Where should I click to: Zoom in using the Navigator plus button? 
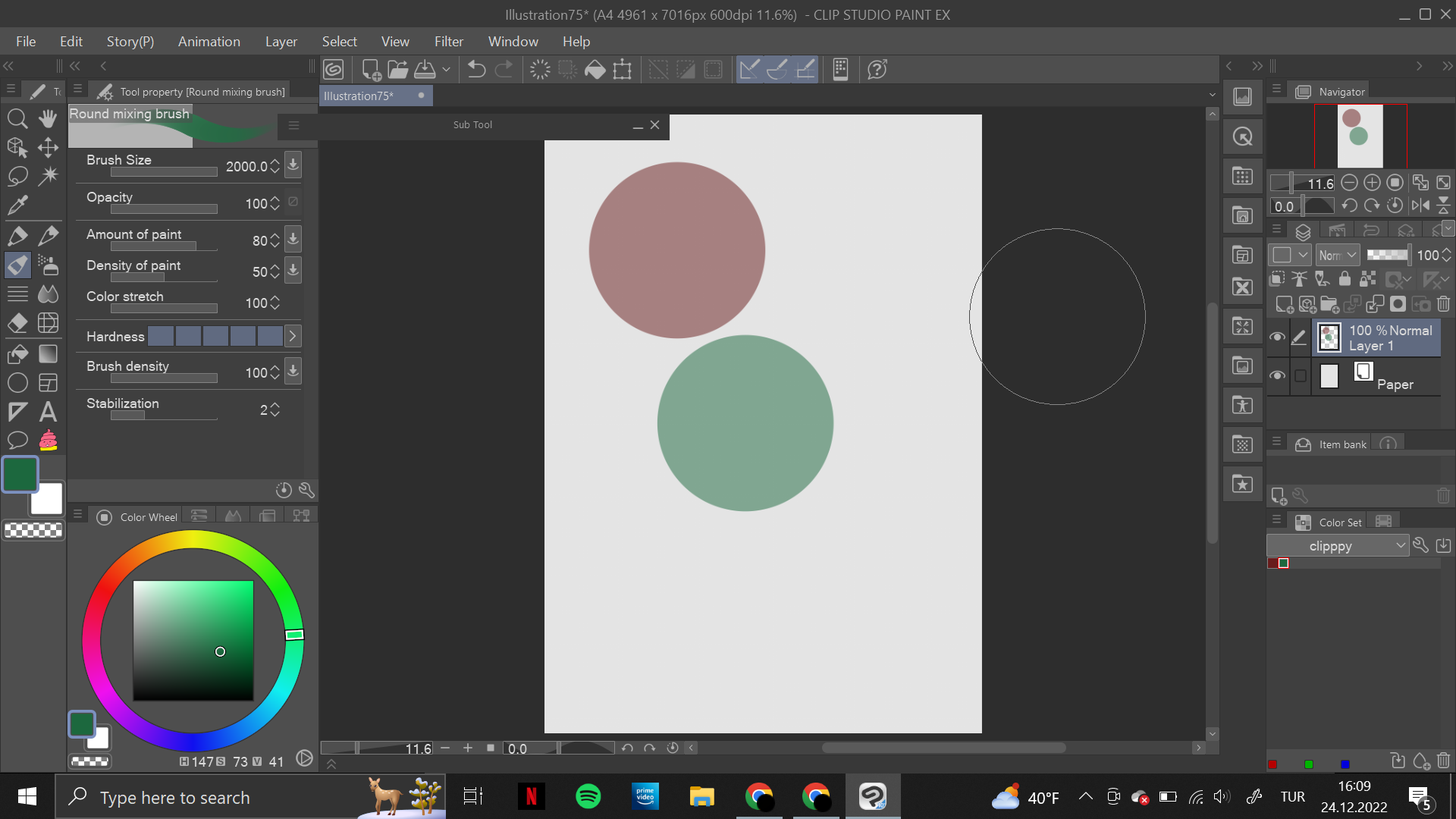[1372, 183]
